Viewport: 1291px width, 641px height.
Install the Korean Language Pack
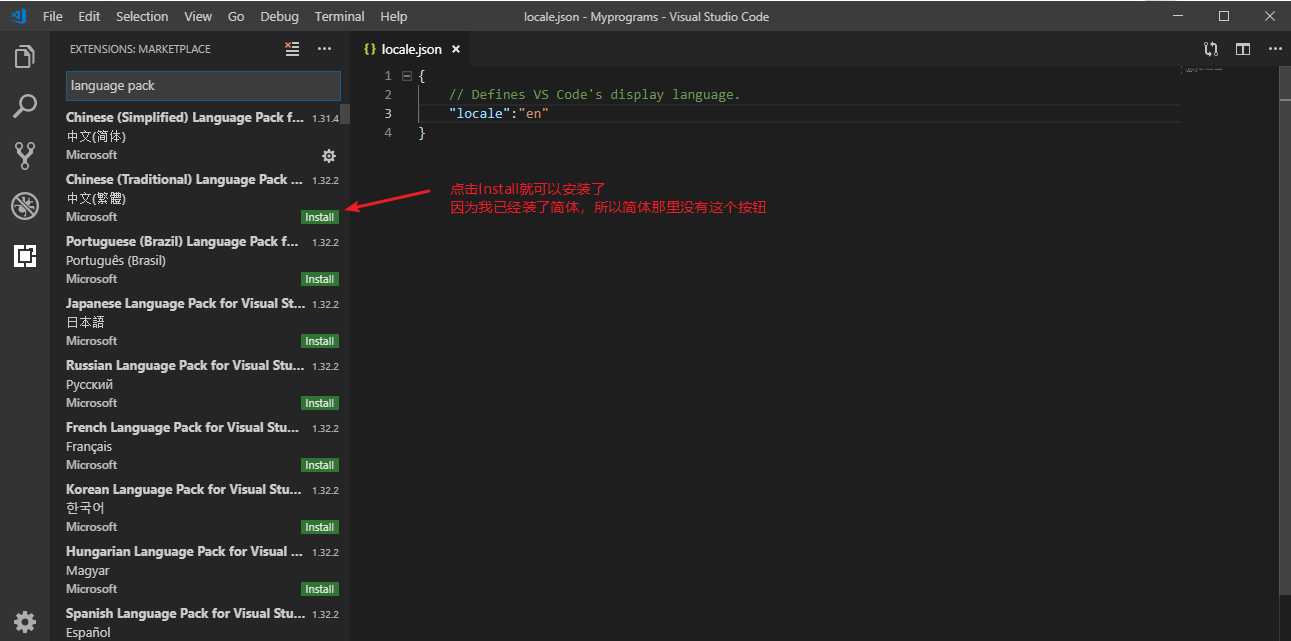coord(320,527)
